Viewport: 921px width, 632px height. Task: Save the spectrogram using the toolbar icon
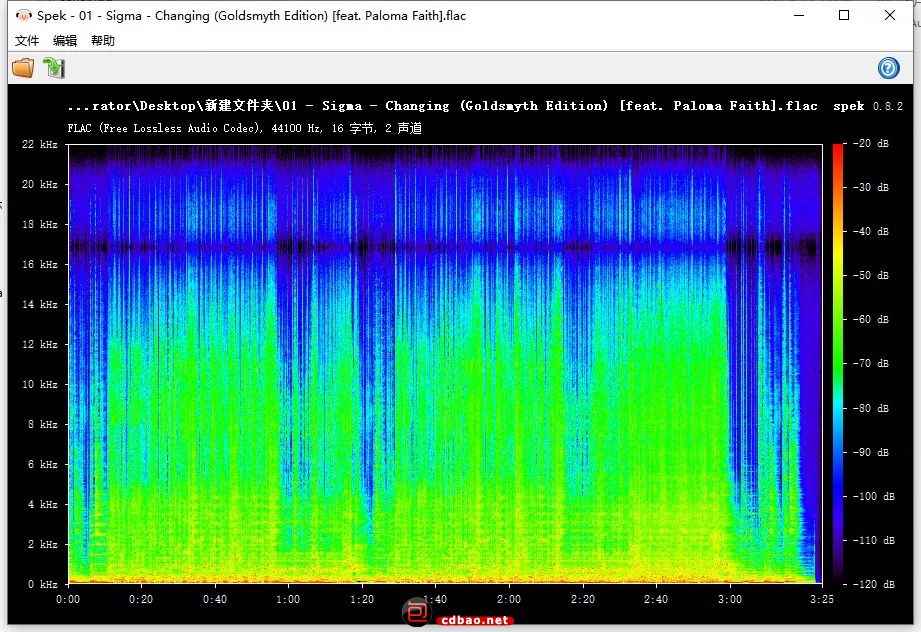pos(54,68)
